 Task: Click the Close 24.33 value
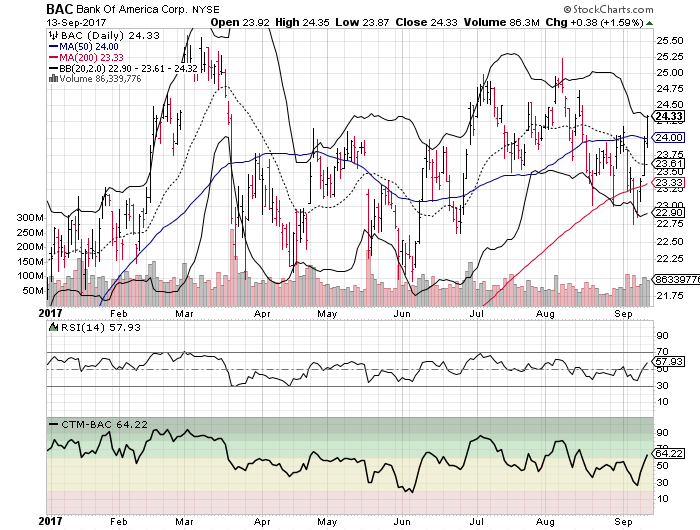[x=426, y=22]
